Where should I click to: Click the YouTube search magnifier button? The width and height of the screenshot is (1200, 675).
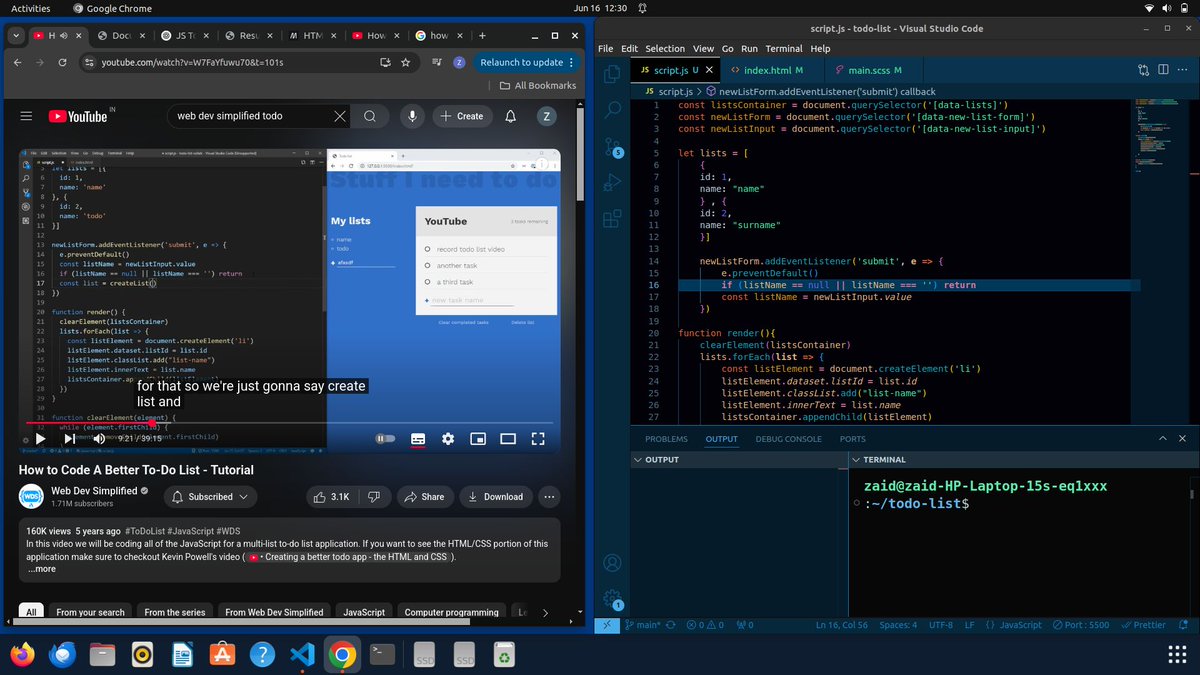coord(369,116)
